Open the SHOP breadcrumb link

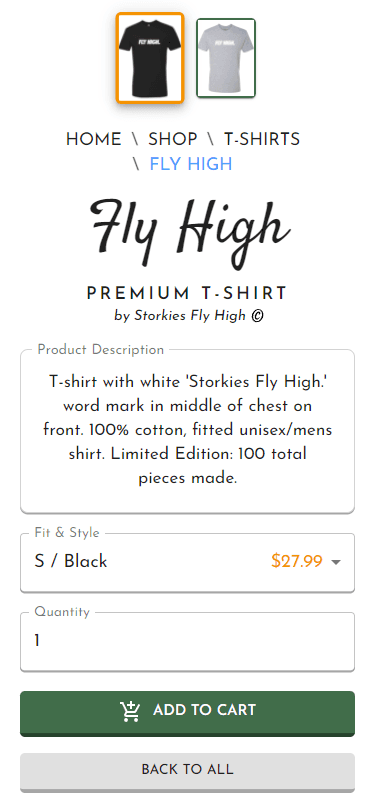[173, 139]
